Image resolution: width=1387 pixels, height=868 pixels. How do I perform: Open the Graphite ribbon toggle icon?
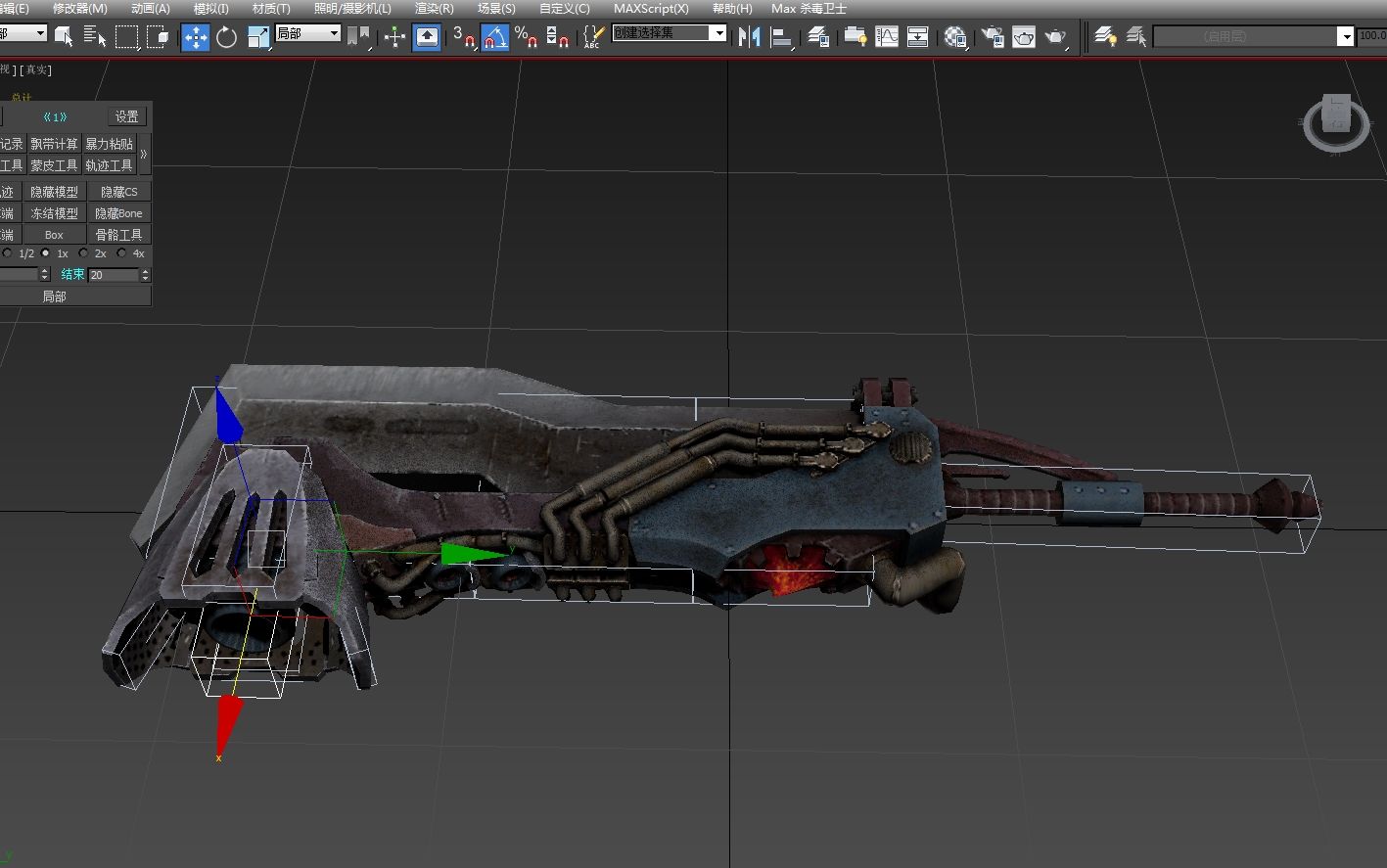point(855,37)
